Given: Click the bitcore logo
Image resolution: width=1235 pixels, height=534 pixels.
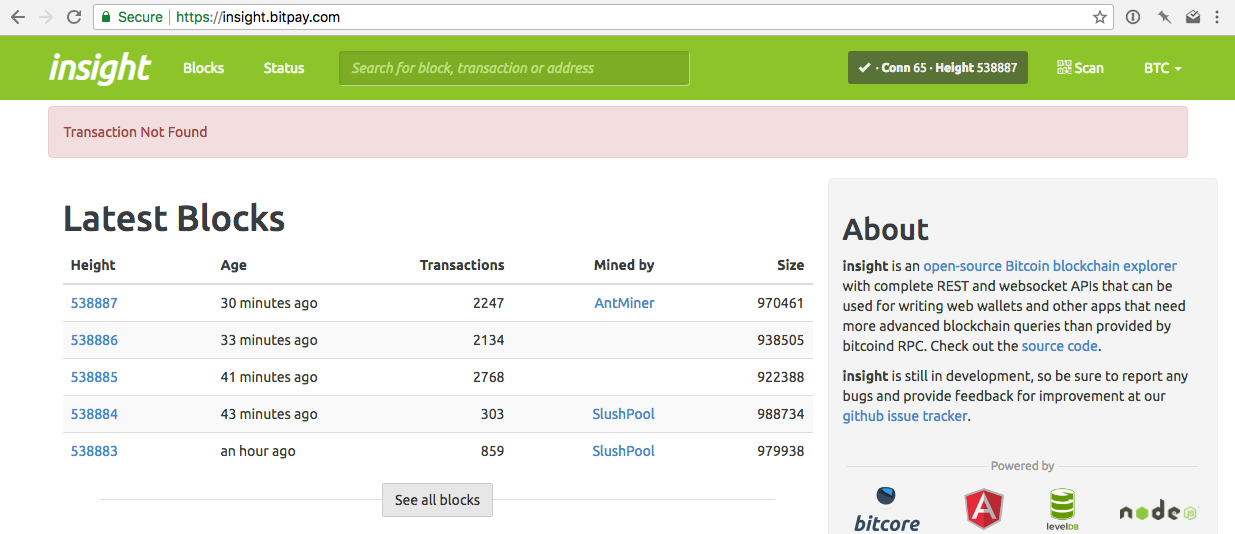Looking at the screenshot, I should [887, 509].
